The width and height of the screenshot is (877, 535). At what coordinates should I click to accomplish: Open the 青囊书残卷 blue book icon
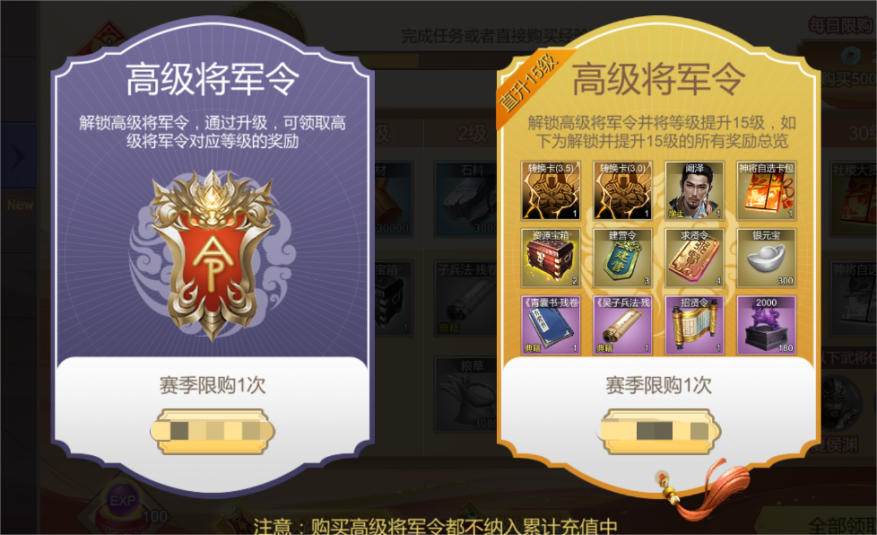[x=551, y=325]
